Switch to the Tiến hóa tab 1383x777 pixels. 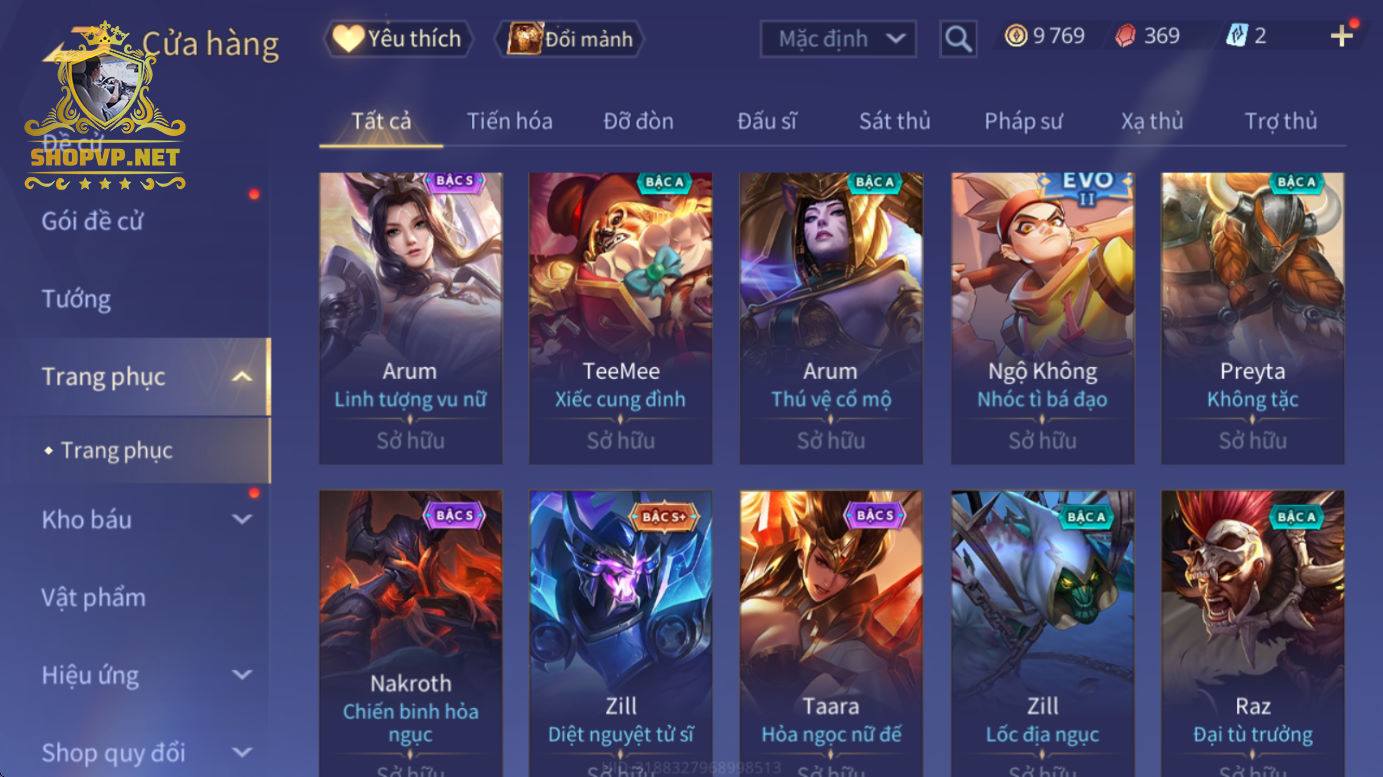(509, 121)
